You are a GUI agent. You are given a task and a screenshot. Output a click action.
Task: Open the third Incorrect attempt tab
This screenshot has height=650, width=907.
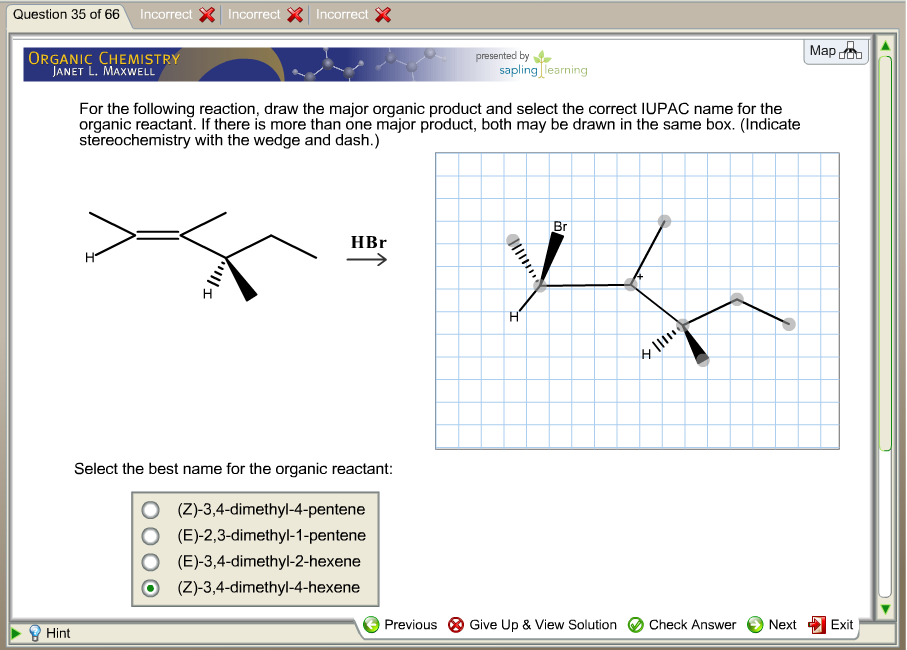(x=353, y=15)
